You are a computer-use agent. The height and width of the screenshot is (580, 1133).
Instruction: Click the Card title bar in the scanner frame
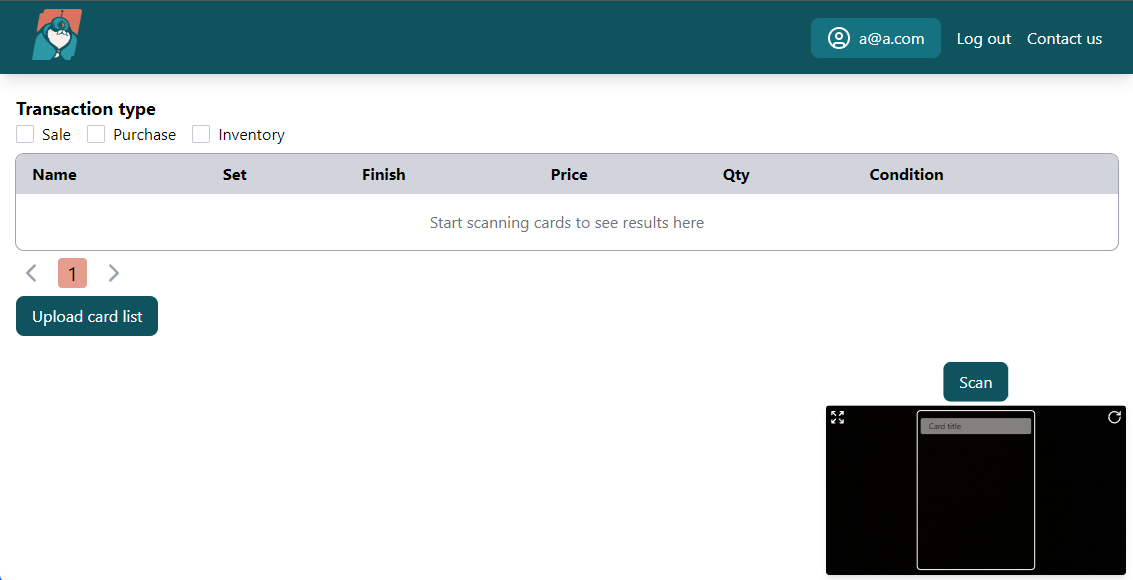click(x=975, y=426)
